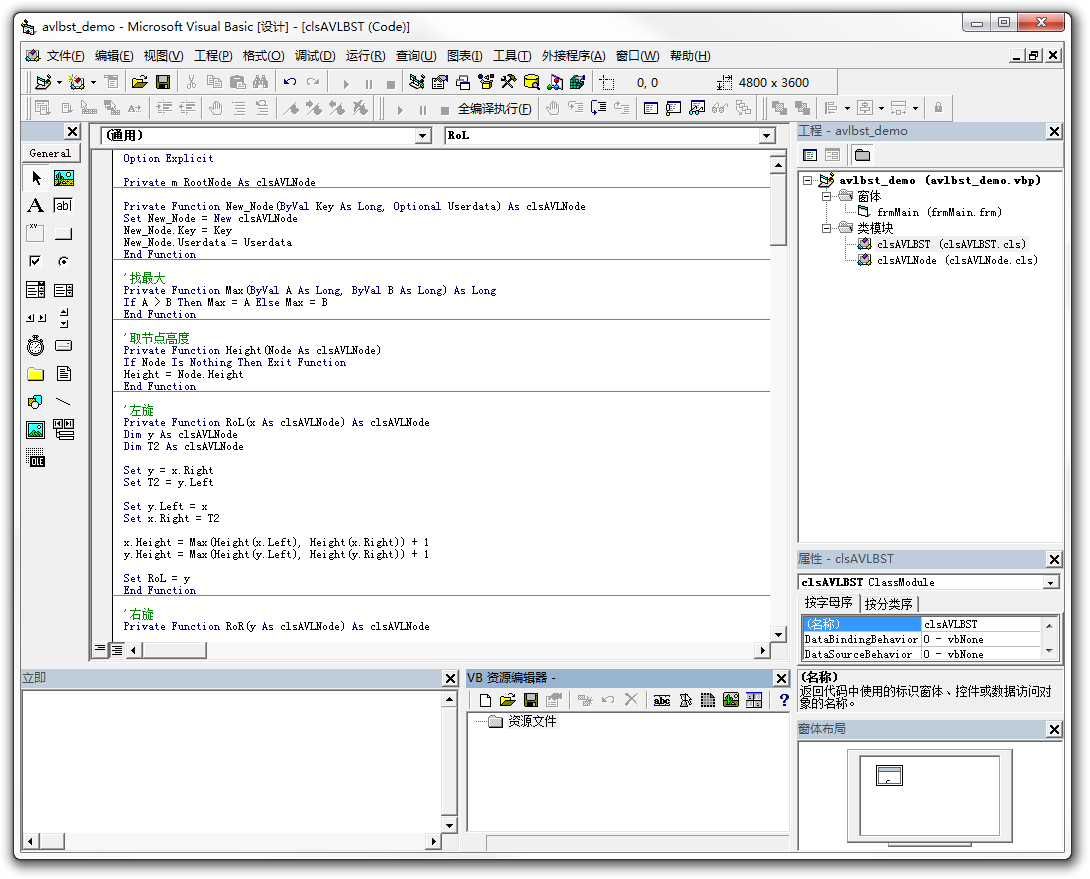
Task: Choose the Label control (letter A)
Action: (x=36, y=206)
